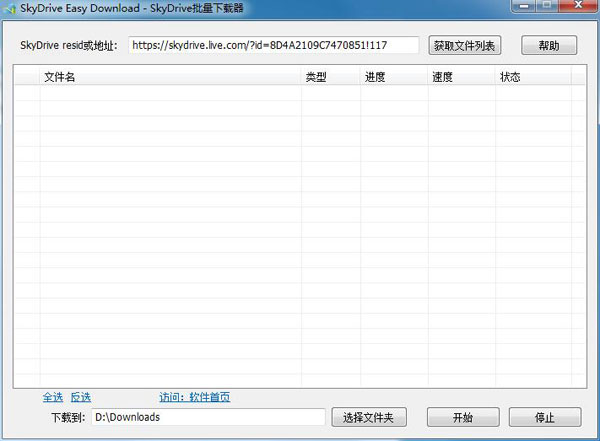Select all files with 全选 link
The height and width of the screenshot is (441, 600).
[53, 397]
